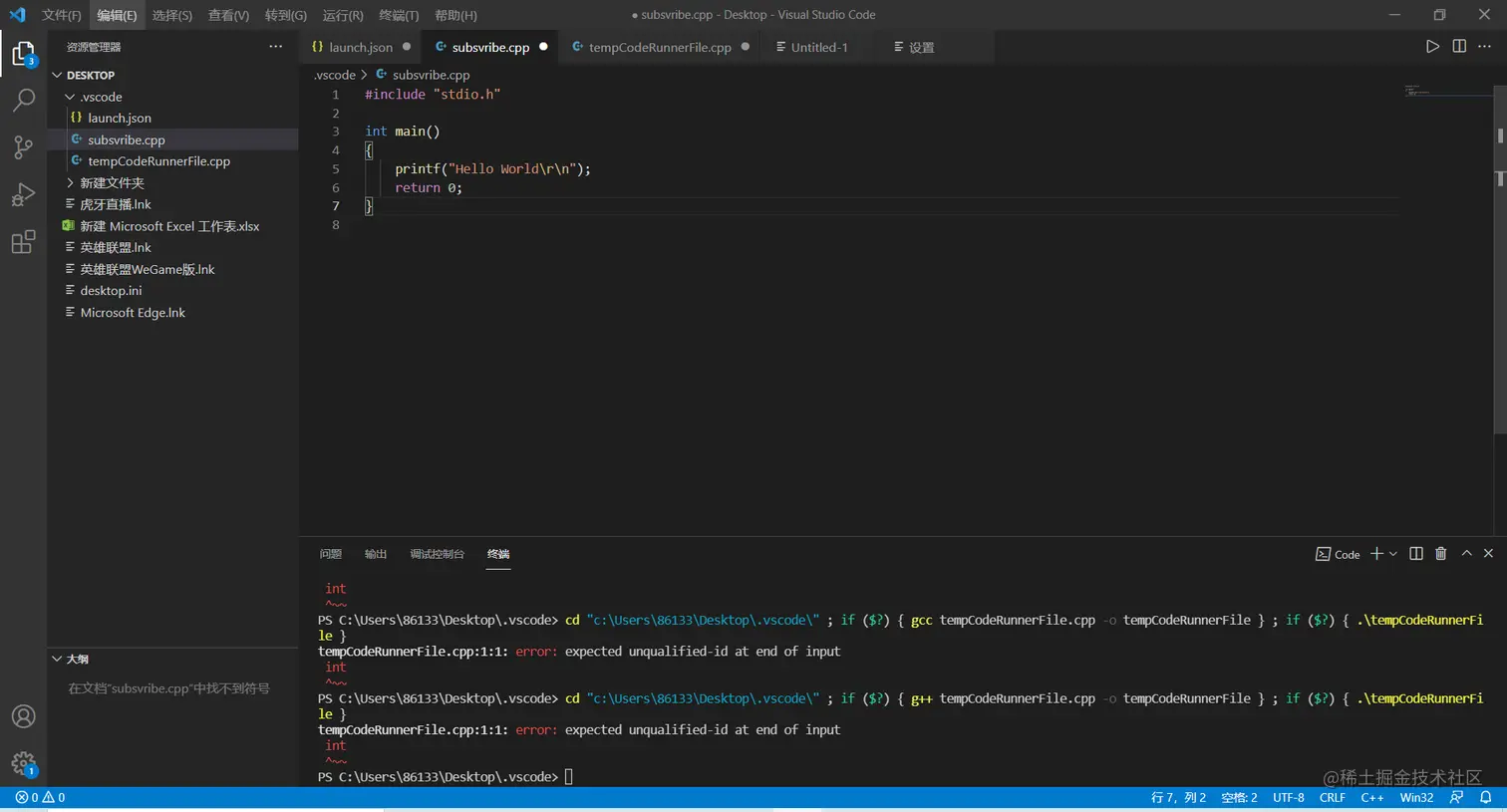Switch to the tempCodeRunnerFile.cpp tab
The height and width of the screenshot is (812, 1507).
point(659,47)
